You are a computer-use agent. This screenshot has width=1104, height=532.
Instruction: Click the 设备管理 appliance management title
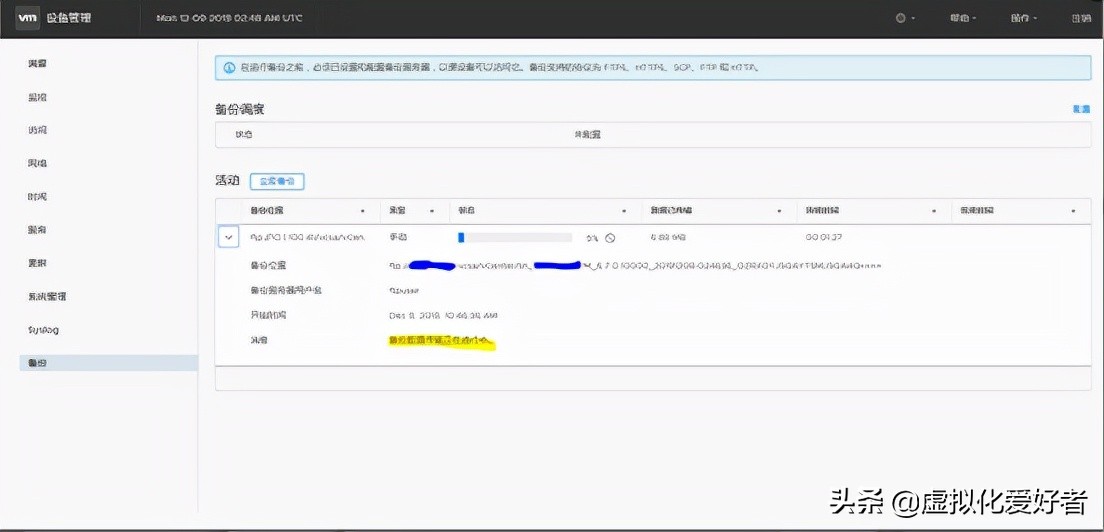click(69, 18)
